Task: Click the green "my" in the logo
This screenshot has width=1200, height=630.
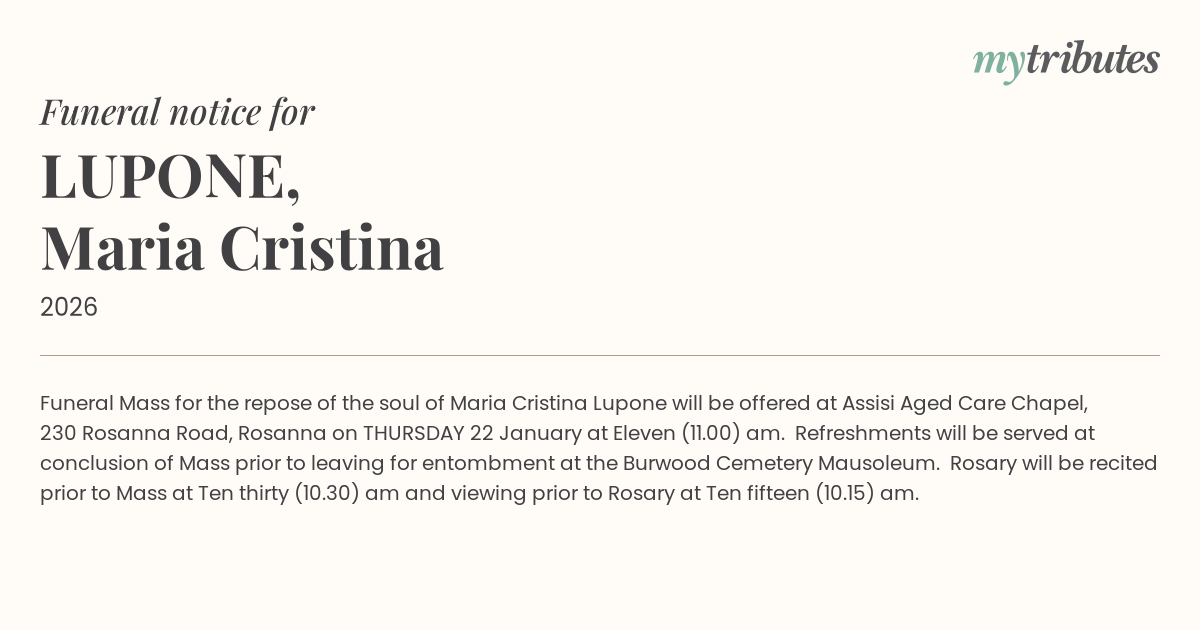Action: 998,62
